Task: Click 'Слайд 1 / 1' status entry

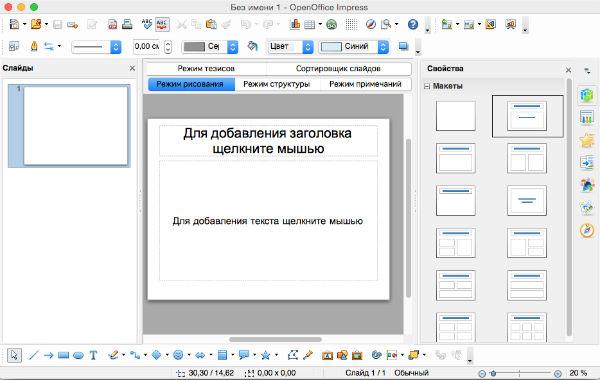Action: point(365,373)
